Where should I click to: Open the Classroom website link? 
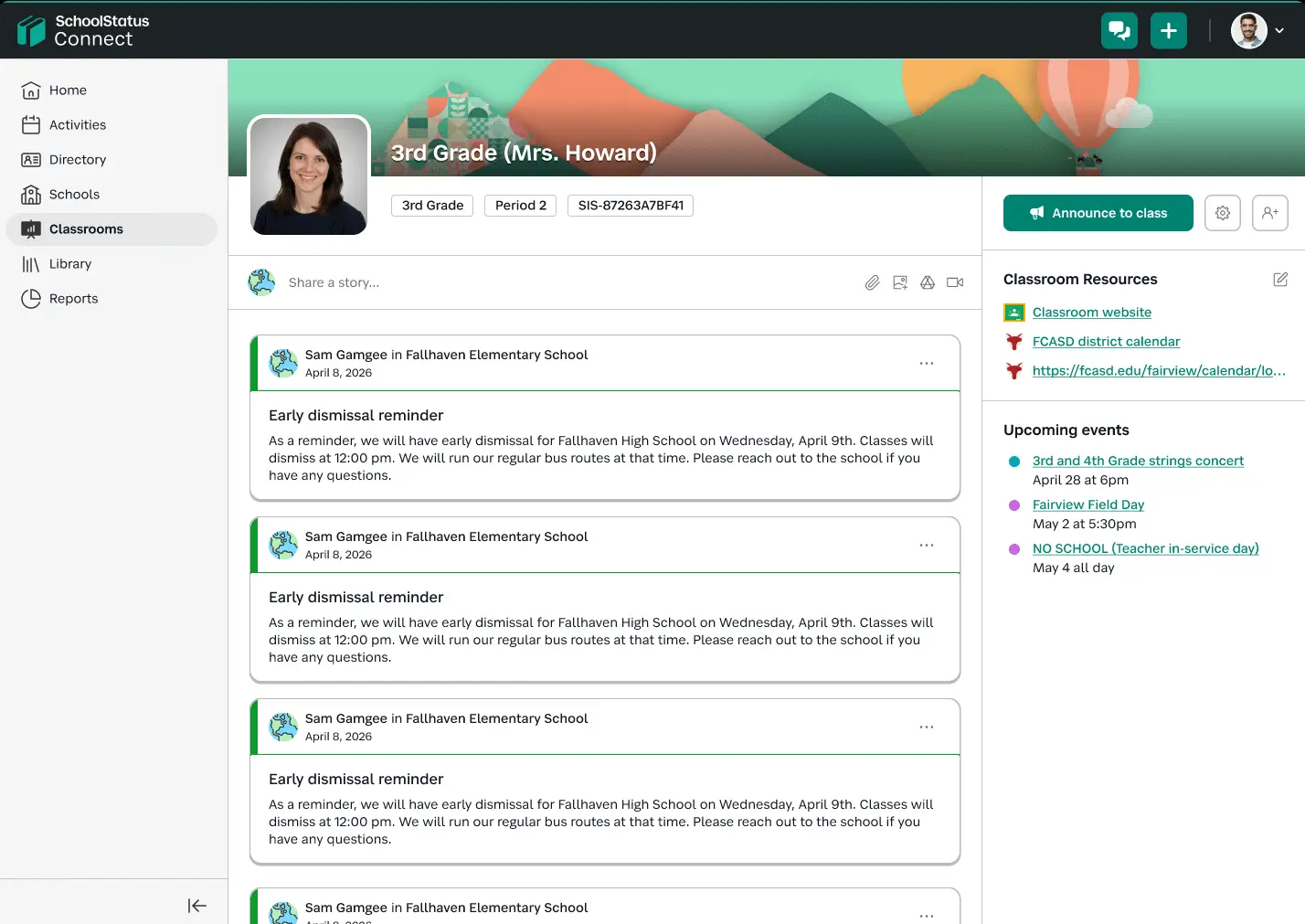pos(1092,313)
